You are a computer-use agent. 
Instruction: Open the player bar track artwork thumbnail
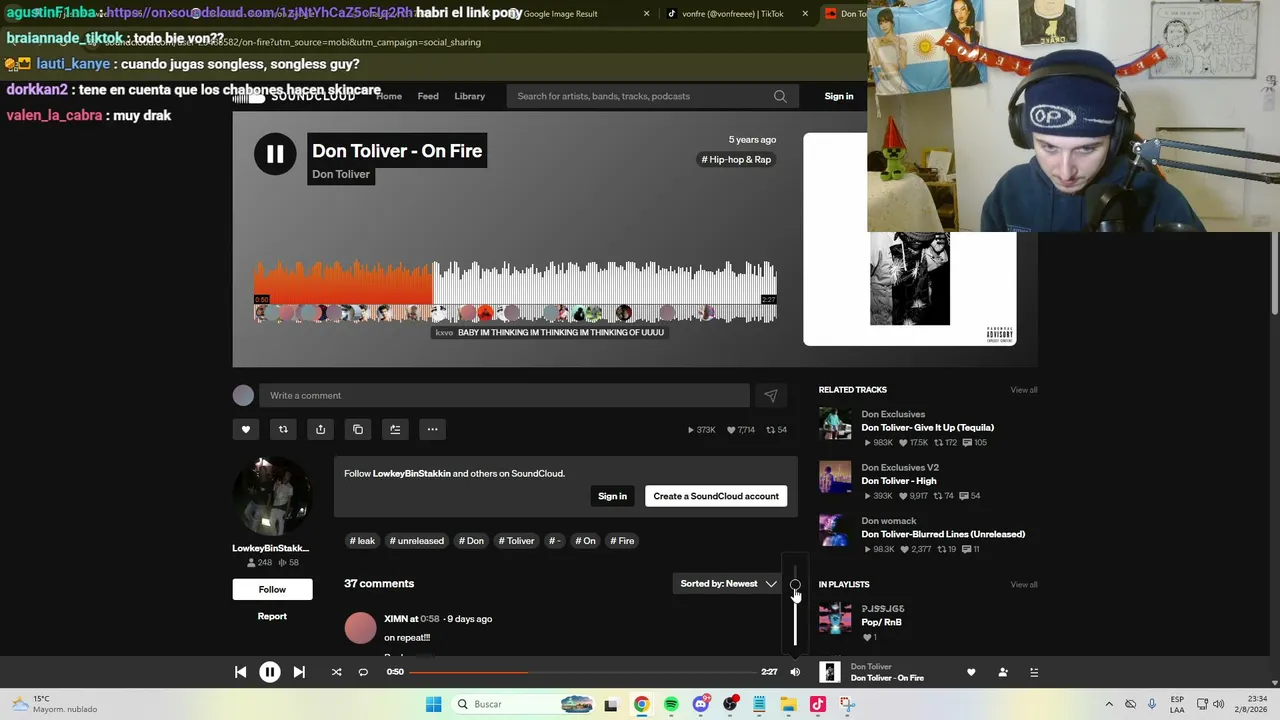point(830,672)
